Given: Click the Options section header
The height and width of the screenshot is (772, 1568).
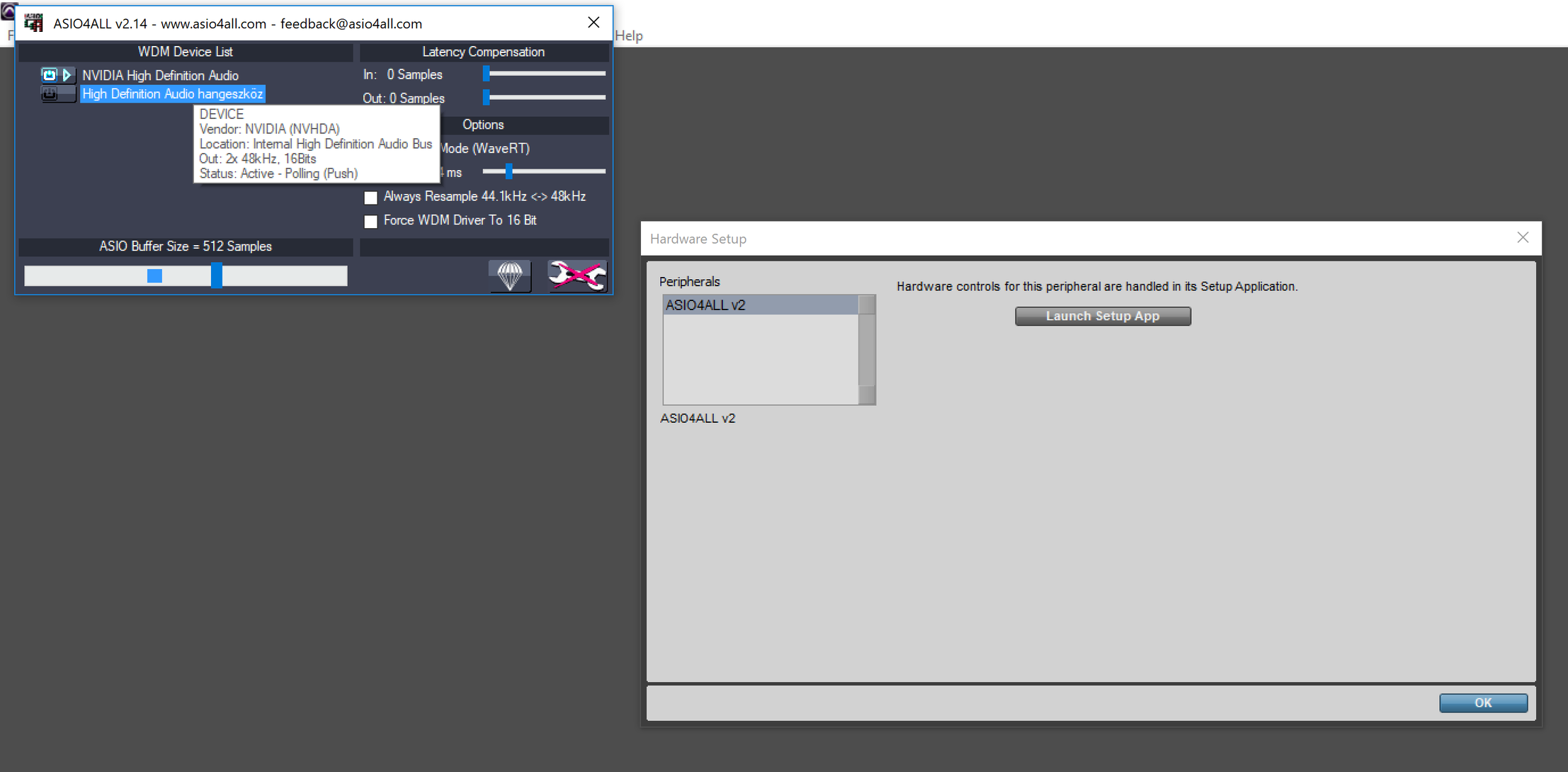Looking at the screenshot, I should 484,125.
